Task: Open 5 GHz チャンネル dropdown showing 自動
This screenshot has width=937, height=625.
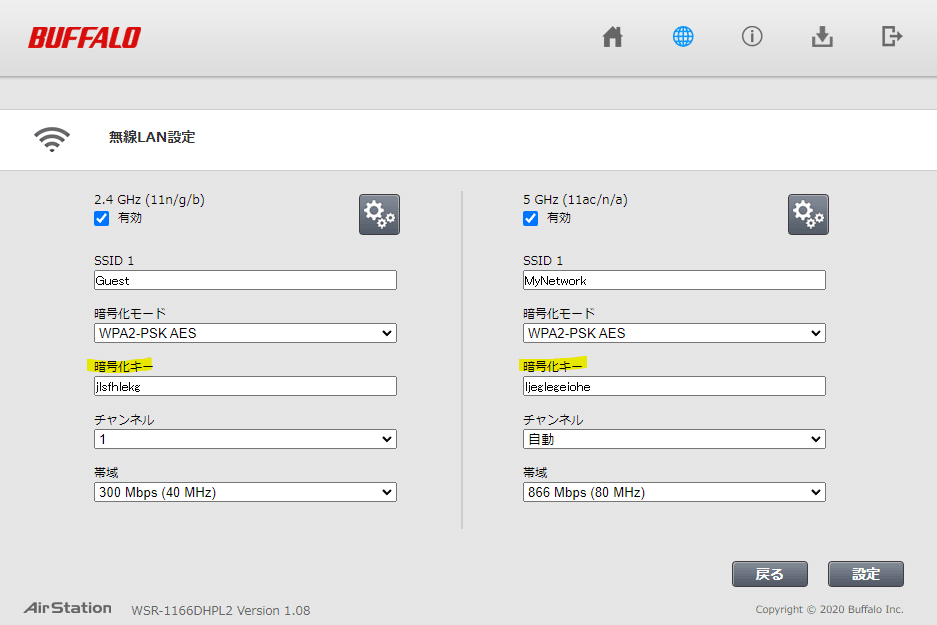Action: (674, 439)
